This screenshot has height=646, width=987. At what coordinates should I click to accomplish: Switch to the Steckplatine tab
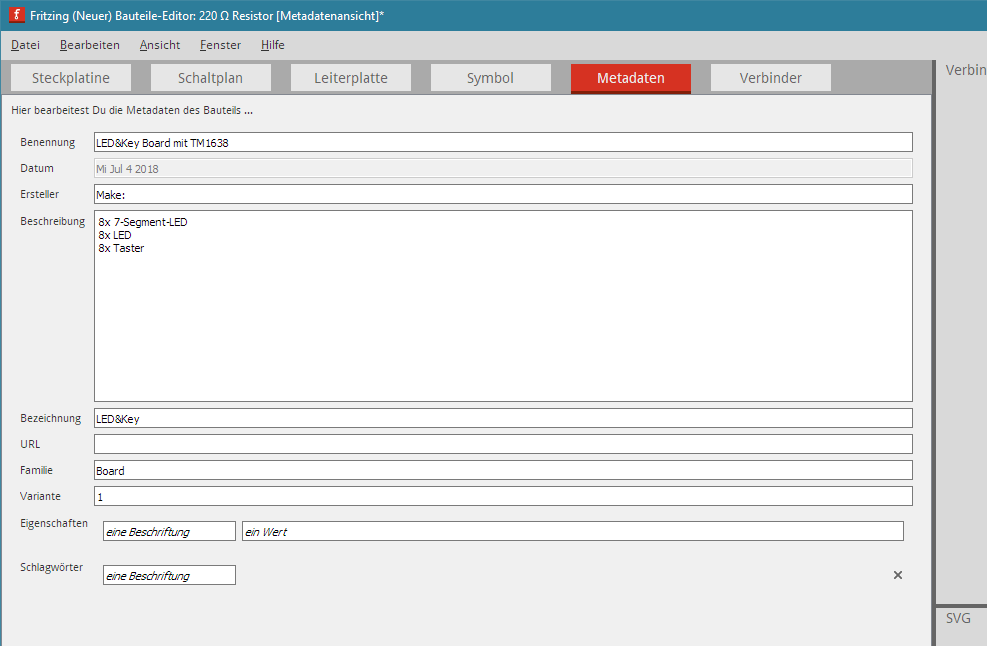click(x=71, y=78)
